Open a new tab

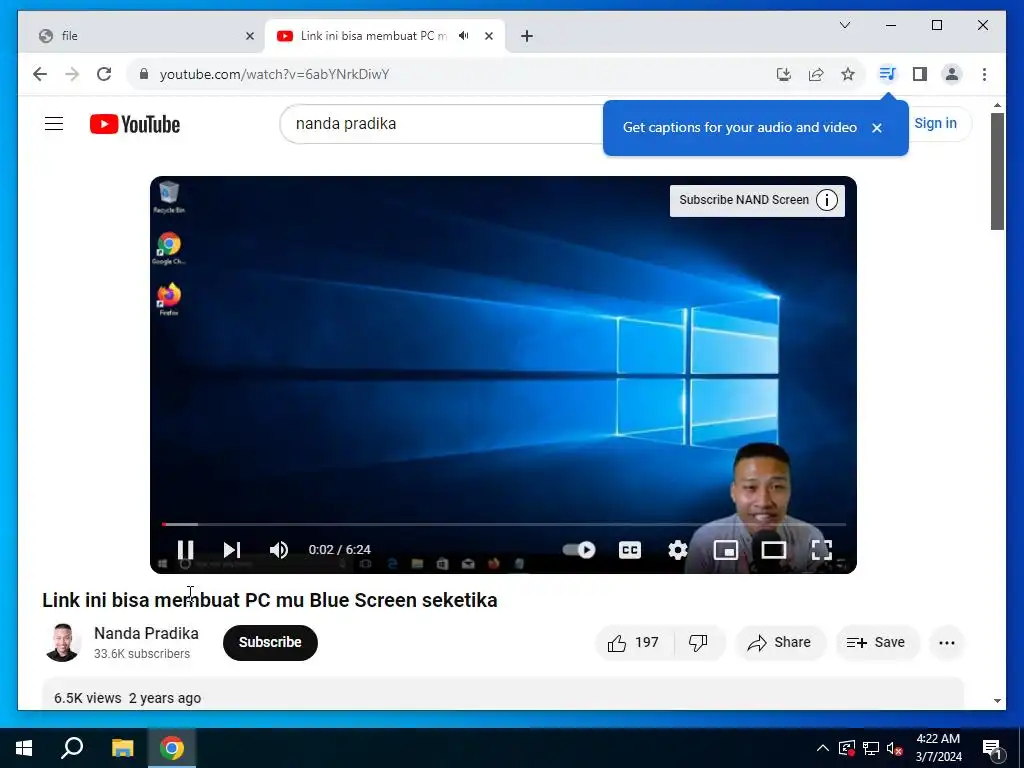coord(527,37)
